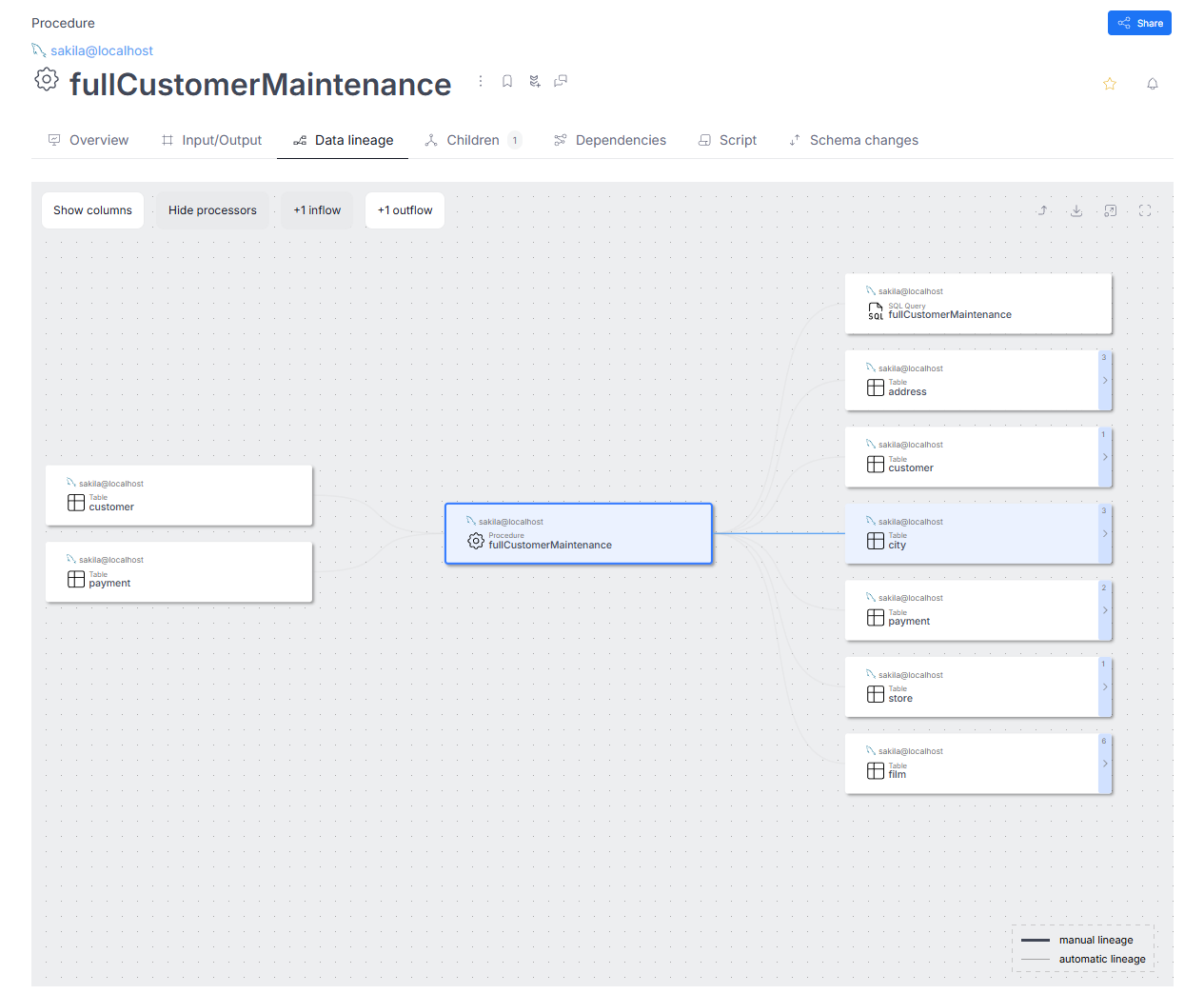1204x994 pixels.
Task: Select the left-side customer source node
Action: pos(179,495)
